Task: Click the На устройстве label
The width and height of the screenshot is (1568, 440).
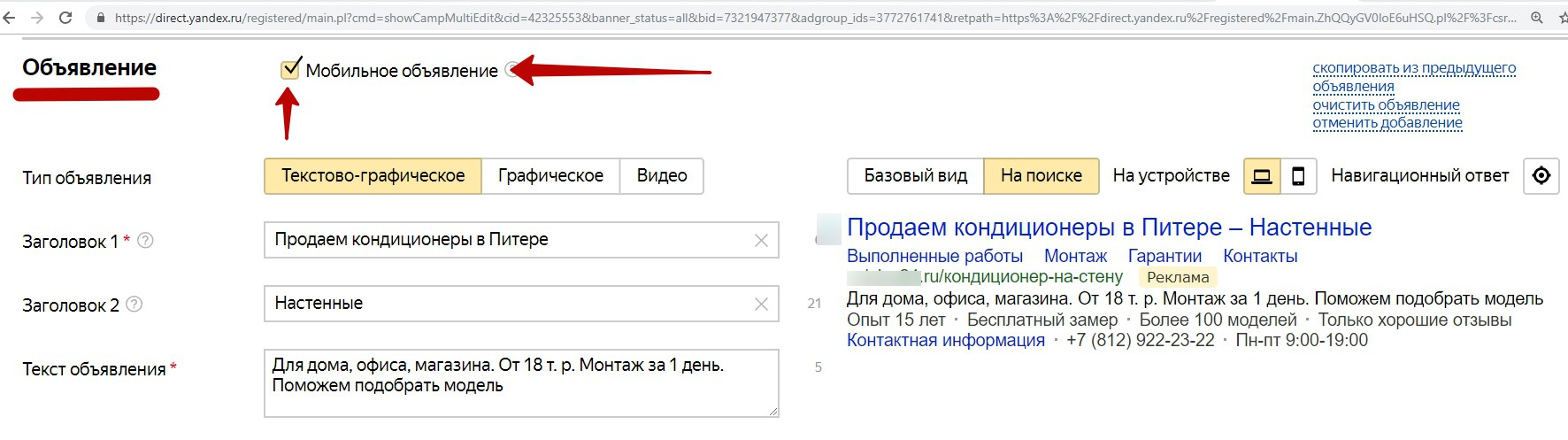Action: [x=1172, y=176]
